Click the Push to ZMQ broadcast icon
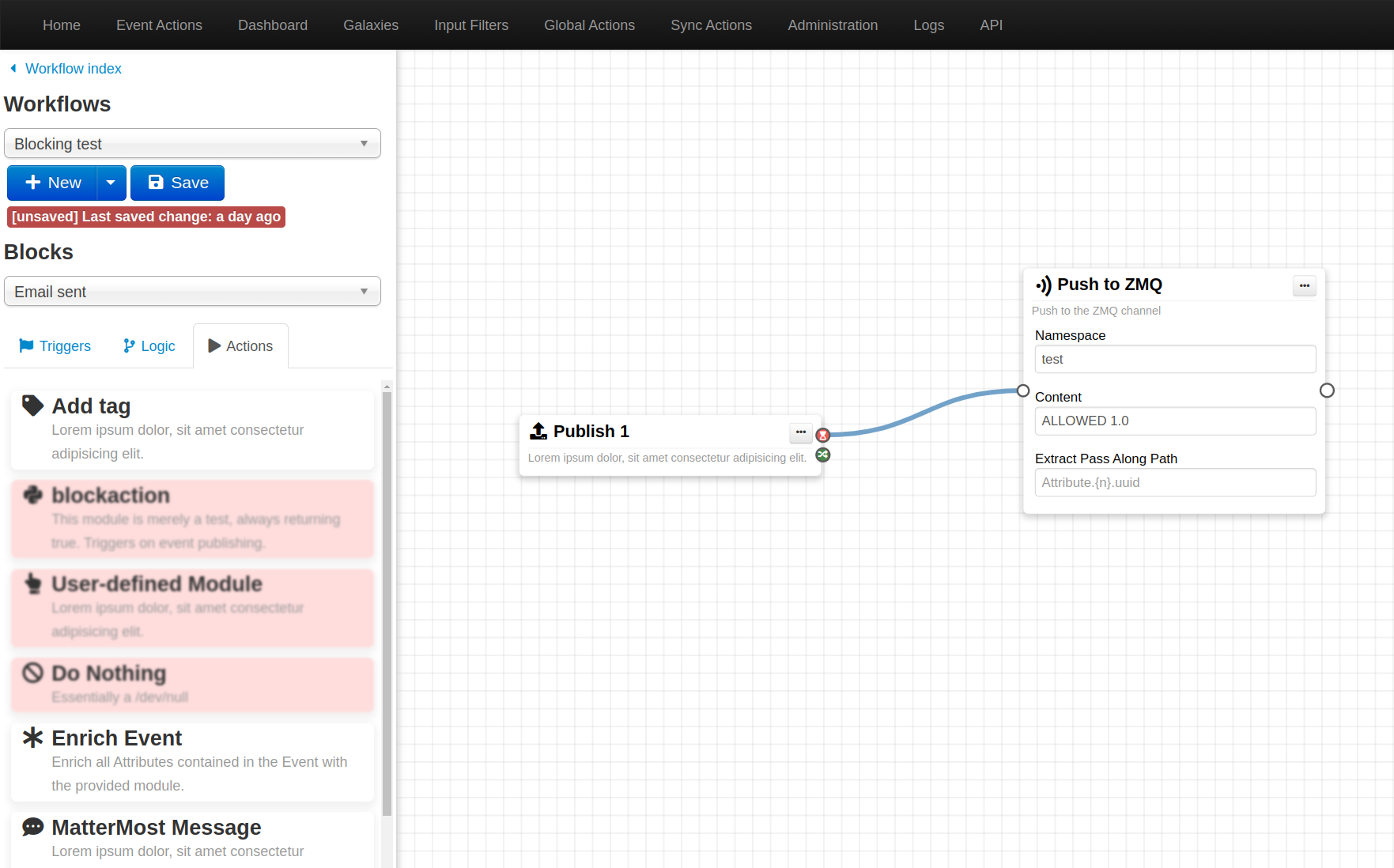This screenshot has height=868, width=1394. [1044, 285]
